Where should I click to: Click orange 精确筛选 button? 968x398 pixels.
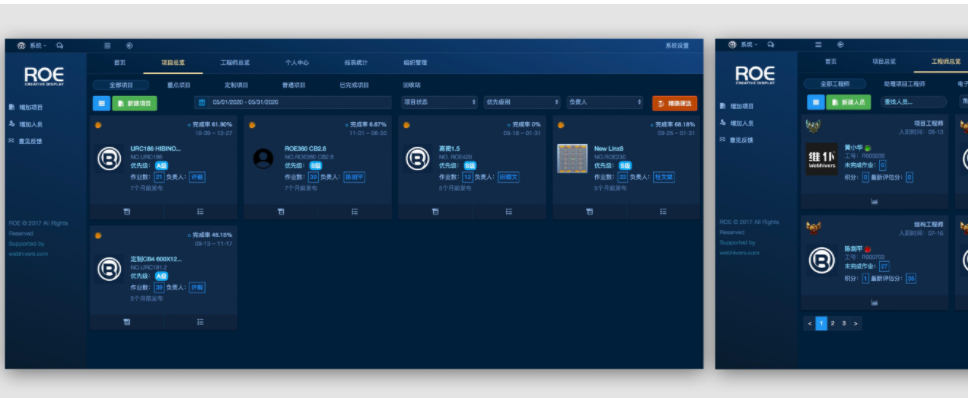click(x=675, y=103)
